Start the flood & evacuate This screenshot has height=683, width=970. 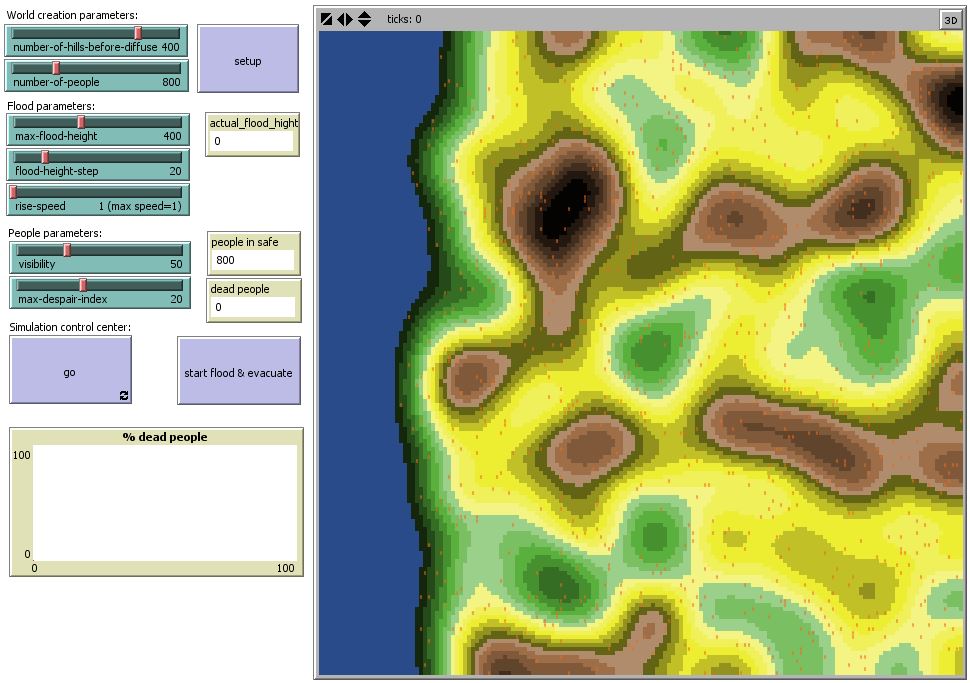238,371
